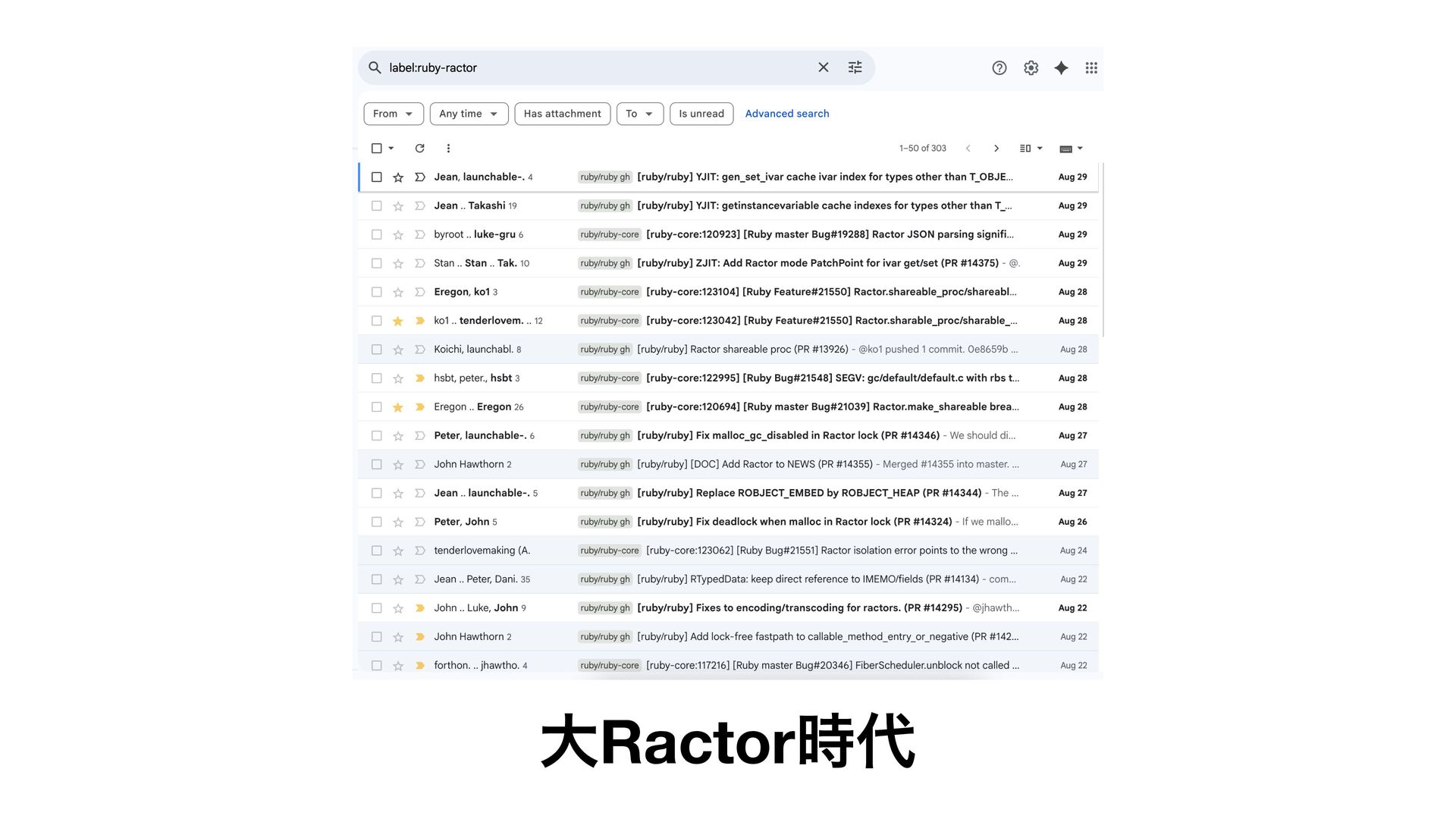Open the Feature#21550 ruby-core:123042 email
1456x819 pixels.
(728, 321)
